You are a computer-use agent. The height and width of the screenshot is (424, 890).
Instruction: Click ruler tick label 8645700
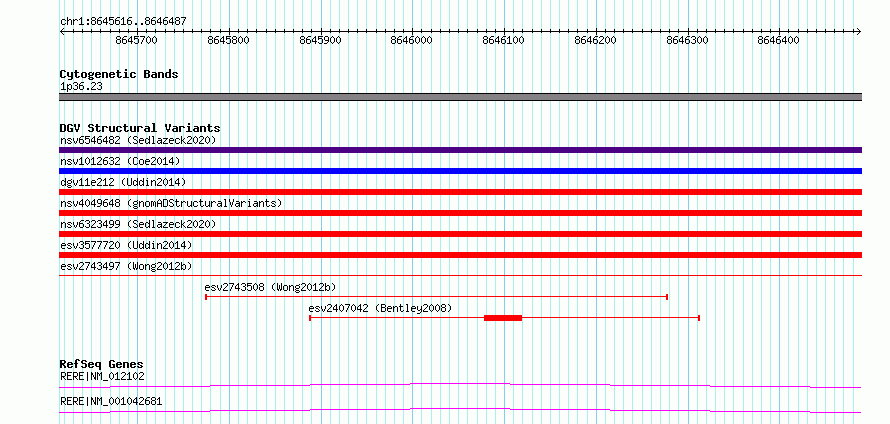click(x=136, y=40)
